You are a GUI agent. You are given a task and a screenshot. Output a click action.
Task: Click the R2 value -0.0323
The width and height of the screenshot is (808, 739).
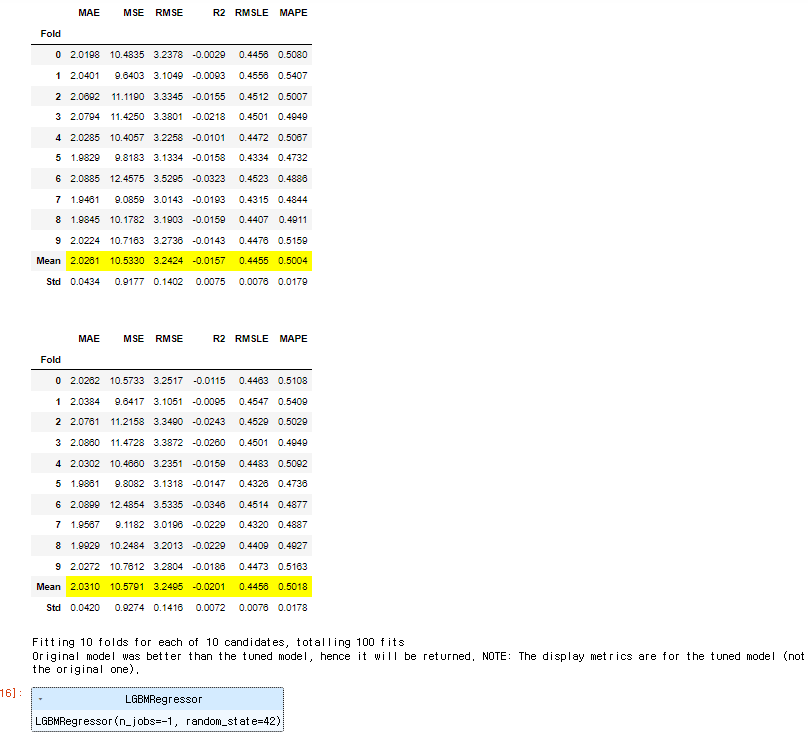(209, 179)
